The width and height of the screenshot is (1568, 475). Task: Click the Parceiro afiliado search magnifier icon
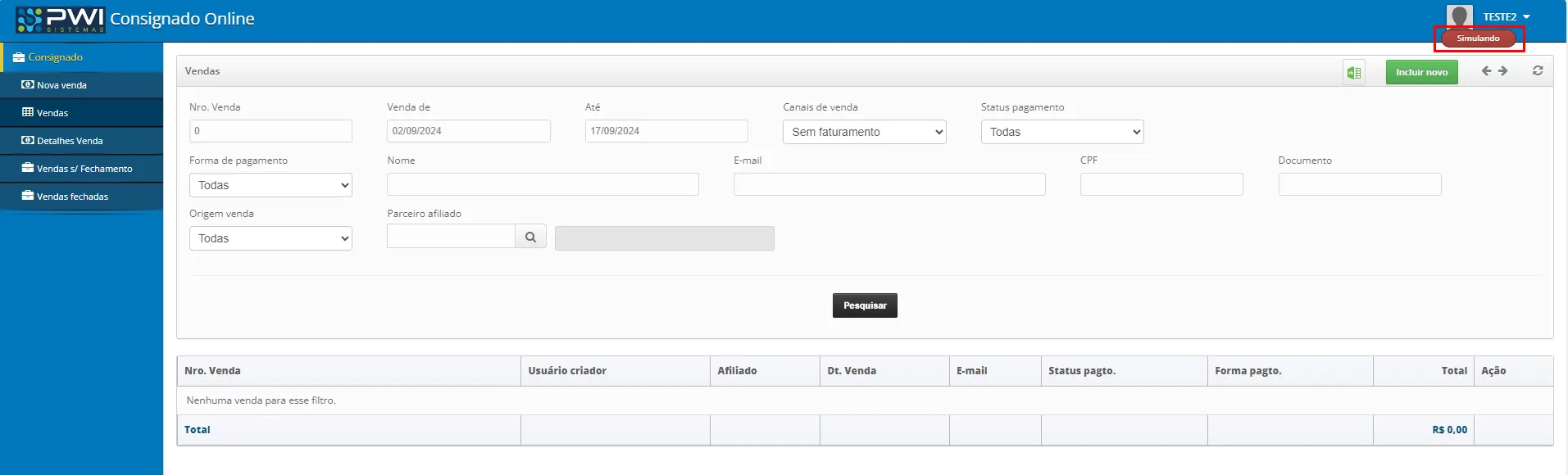[x=530, y=237]
